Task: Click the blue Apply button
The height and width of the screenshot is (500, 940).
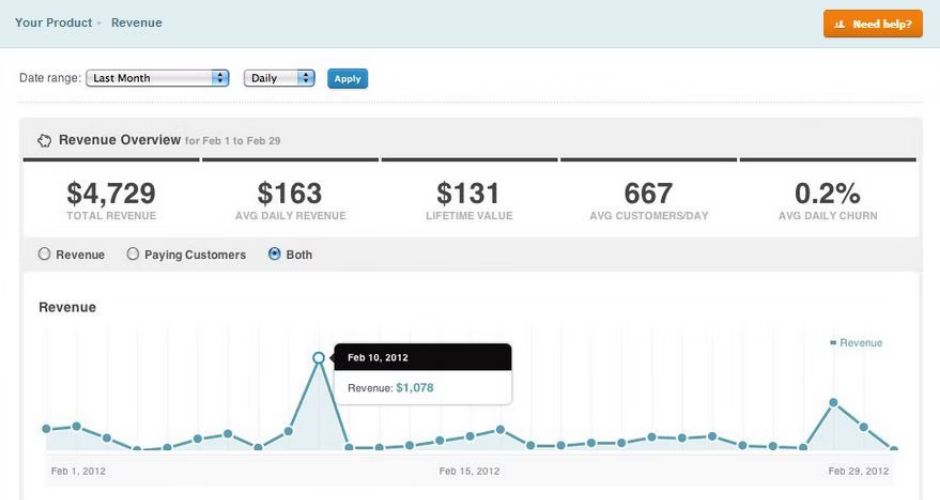Action: (x=348, y=79)
